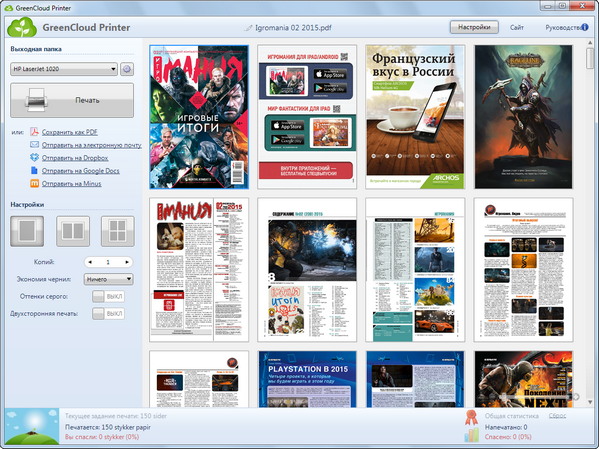Open the HP LaserJet 1020 printer dropdown
This screenshot has width=599, height=449.
pyautogui.click(x=64, y=69)
